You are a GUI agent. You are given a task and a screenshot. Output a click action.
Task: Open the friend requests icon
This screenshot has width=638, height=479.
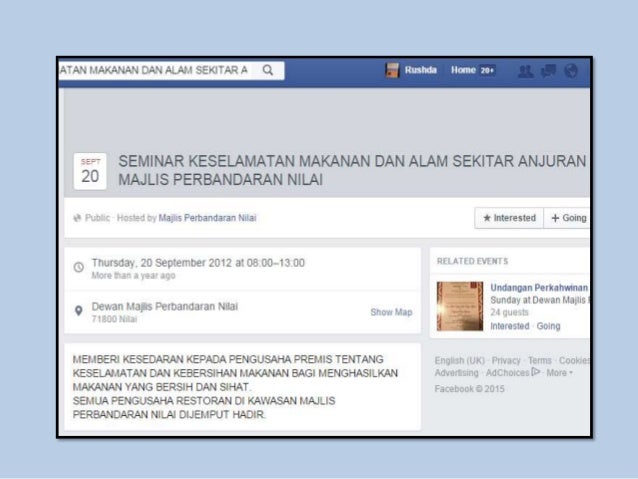525,71
